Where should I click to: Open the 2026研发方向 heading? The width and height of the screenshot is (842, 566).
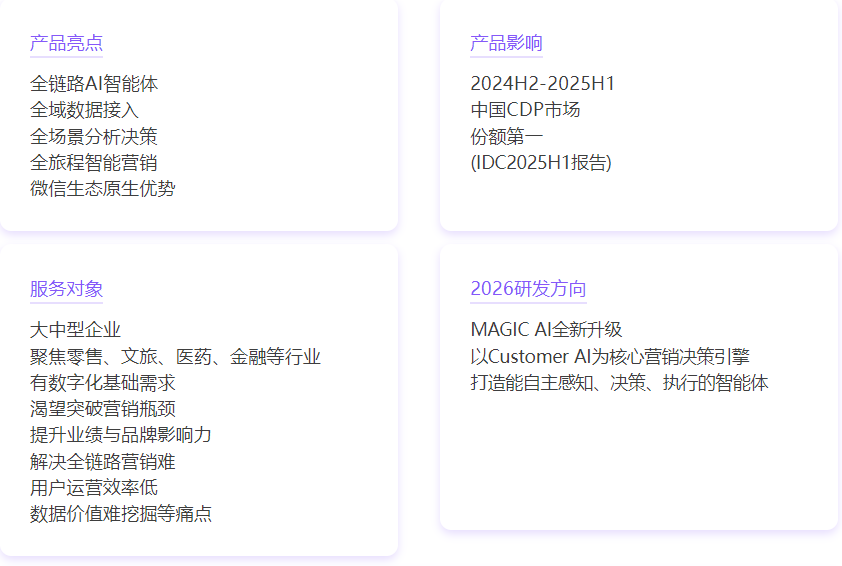[x=528, y=289]
